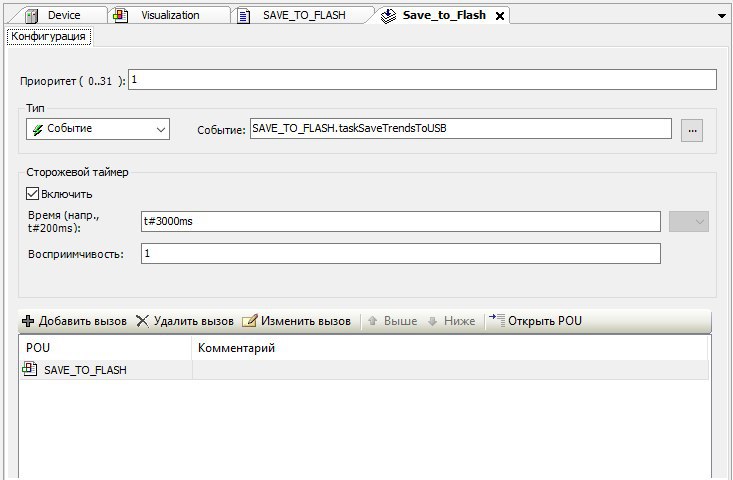Screen dimensions: 733x480
Task: Click the Приоритет input field
Action: [422, 79]
